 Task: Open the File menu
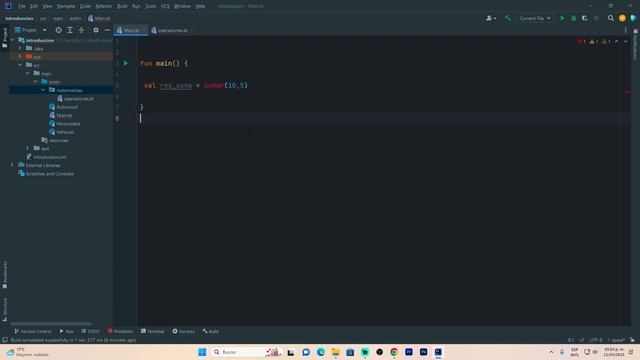(22, 6)
